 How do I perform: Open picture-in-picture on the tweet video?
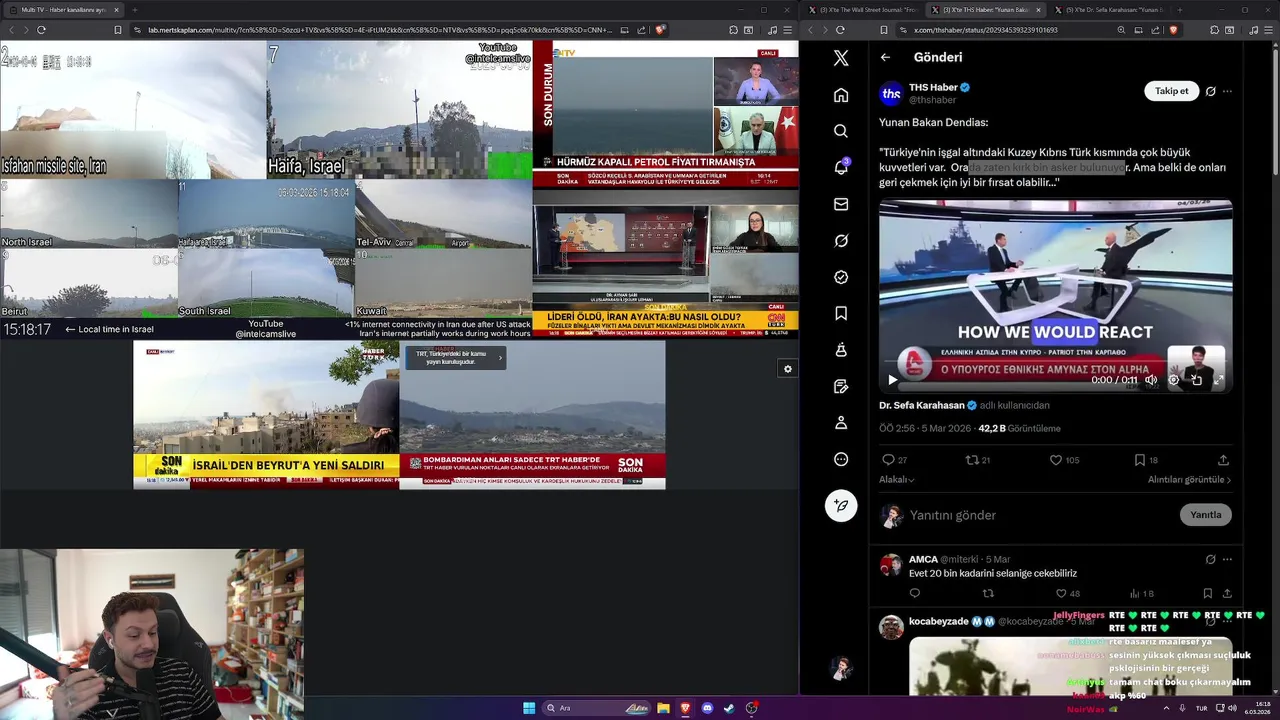(x=1196, y=380)
